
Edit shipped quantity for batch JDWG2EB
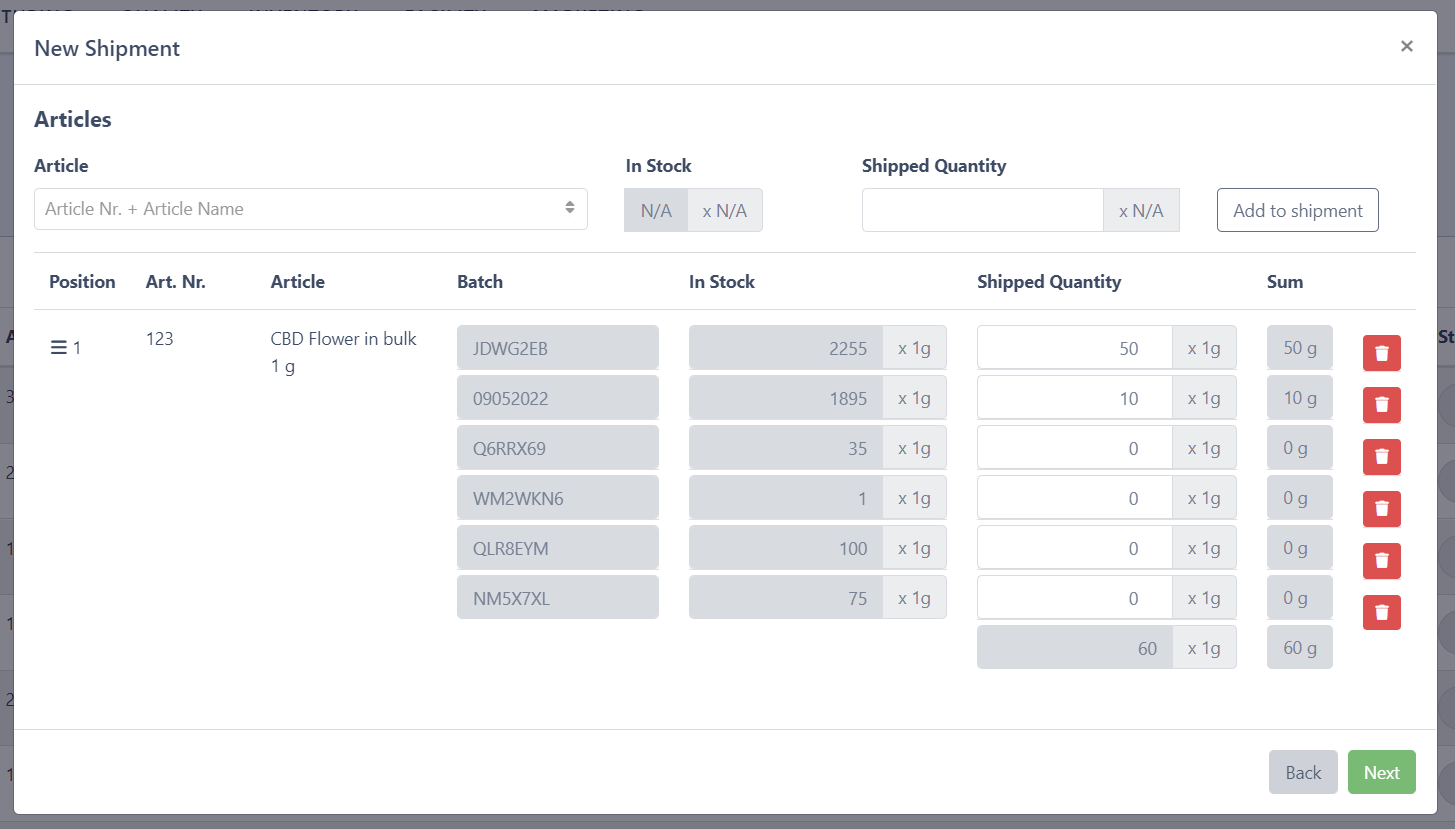1074,348
